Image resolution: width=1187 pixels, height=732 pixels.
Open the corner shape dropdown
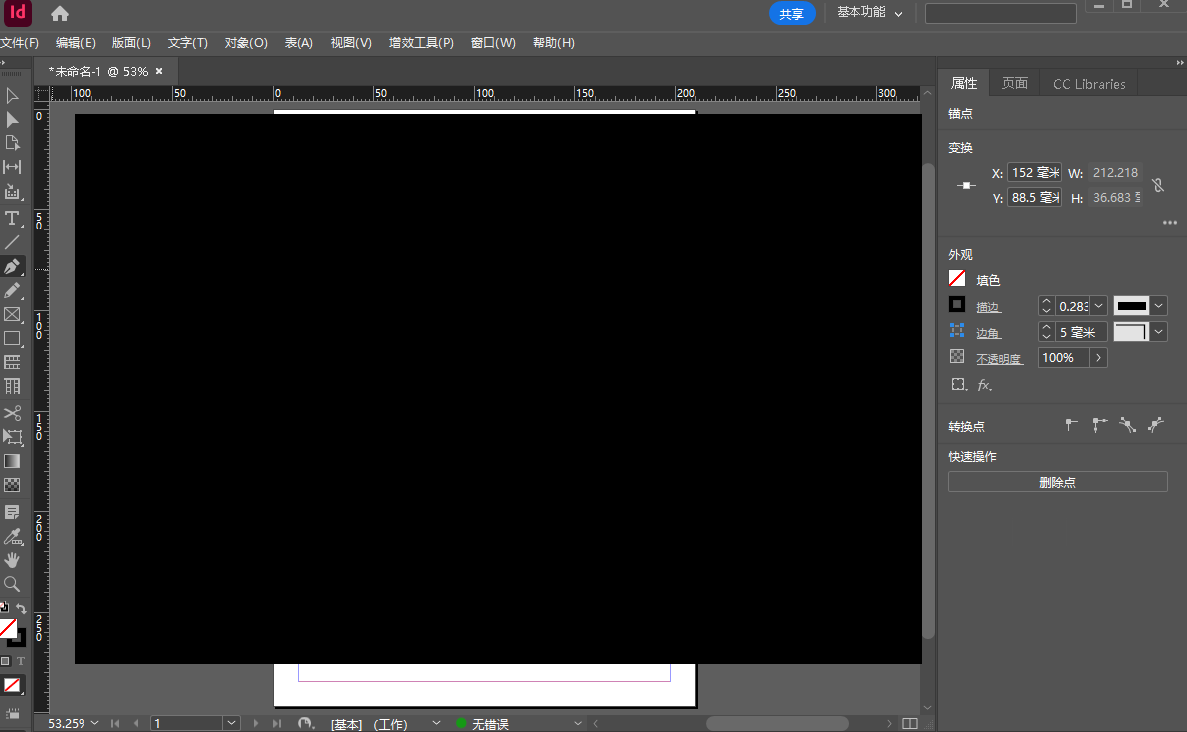pos(1158,332)
